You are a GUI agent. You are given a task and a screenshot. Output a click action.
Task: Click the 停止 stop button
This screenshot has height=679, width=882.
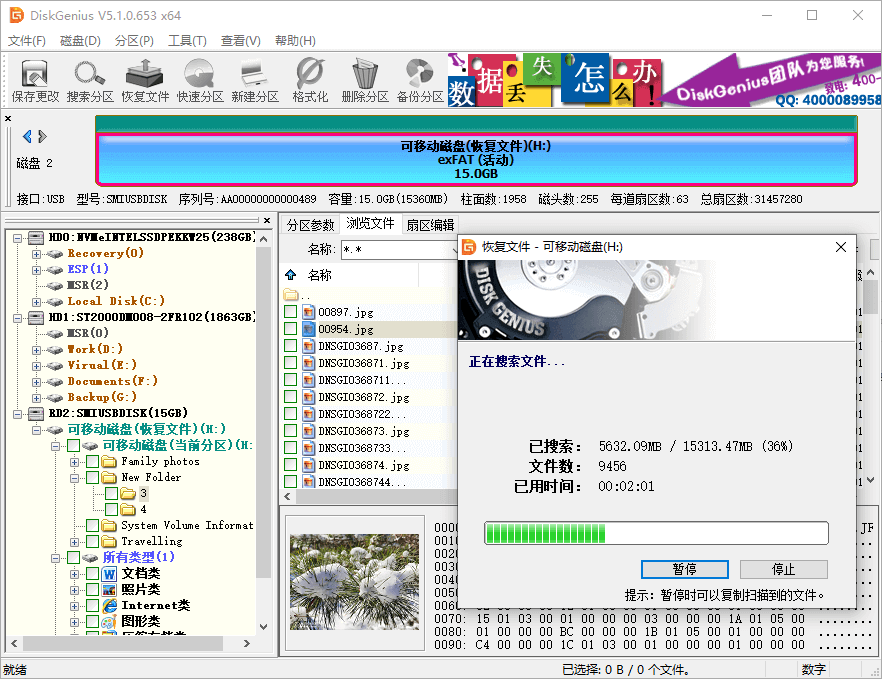[784, 569]
